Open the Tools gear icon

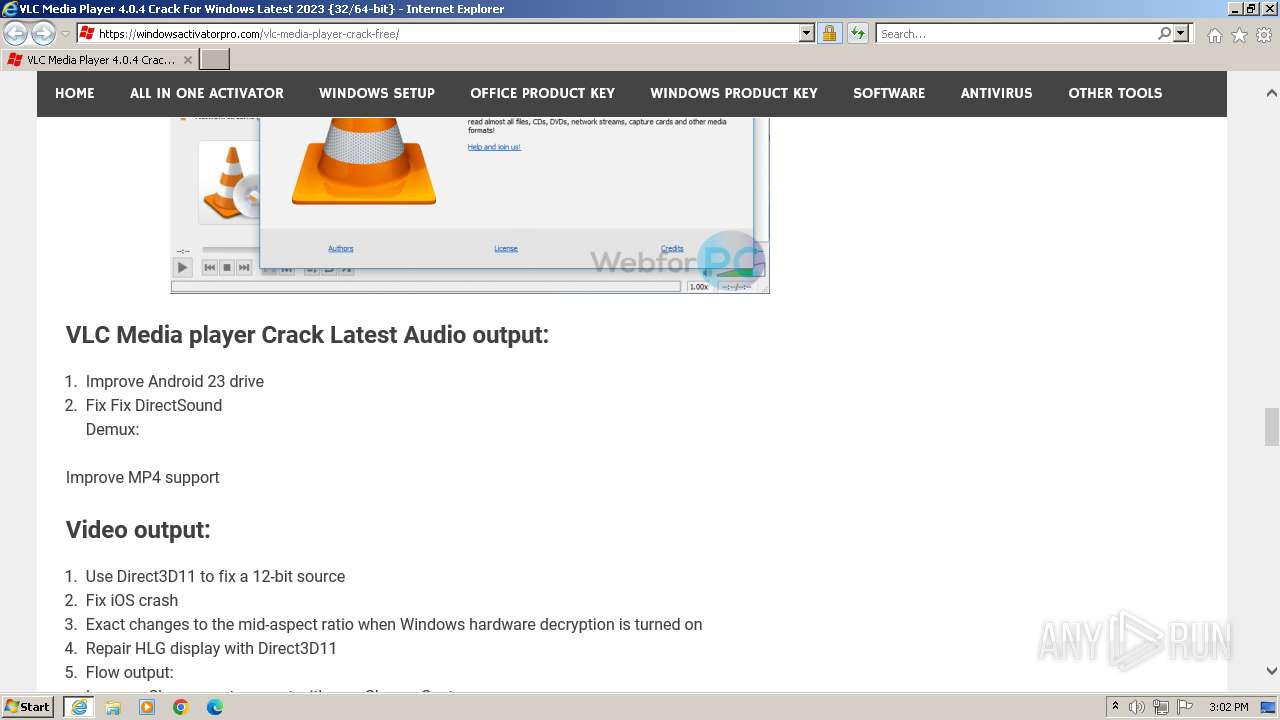pos(1264,35)
